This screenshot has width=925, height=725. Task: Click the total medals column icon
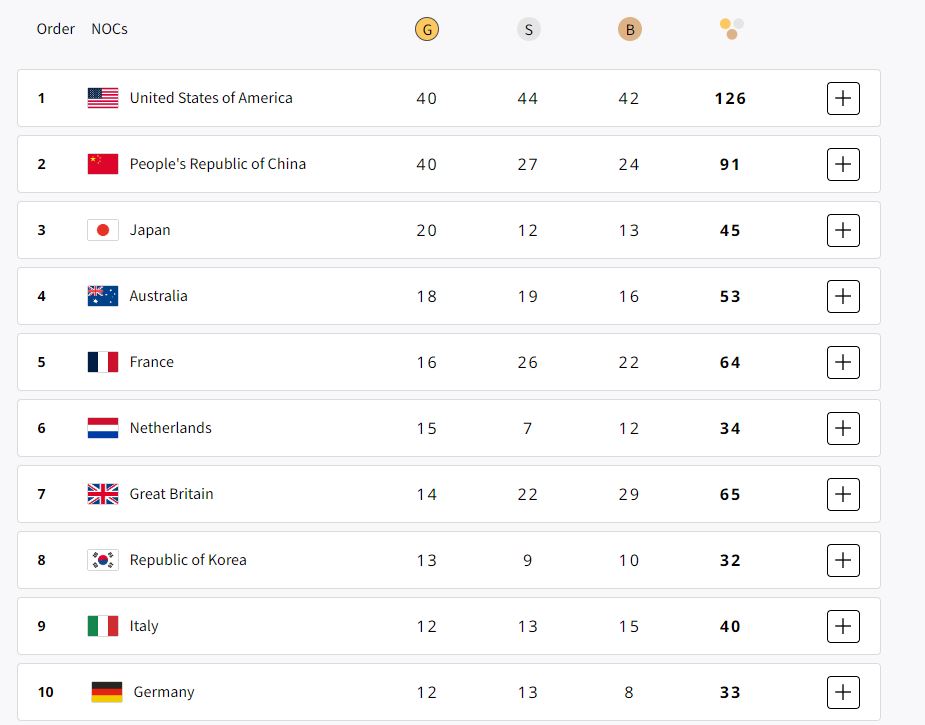[731, 29]
